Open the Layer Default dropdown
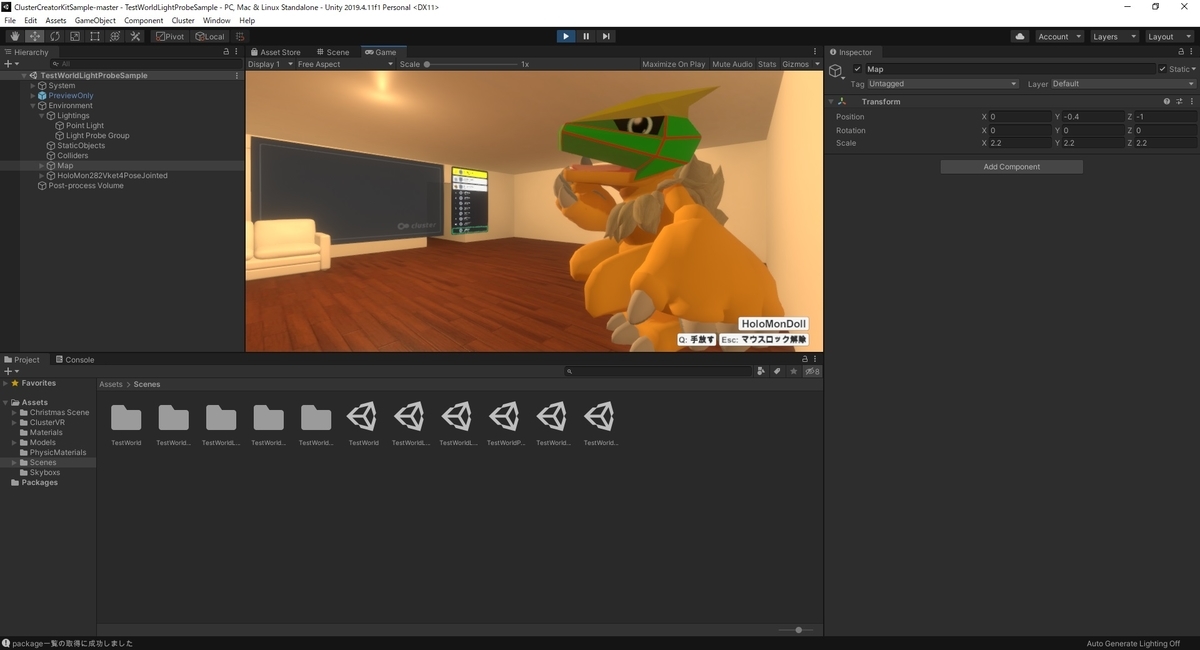The height and width of the screenshot is (650, 1200). point(1122,84)
